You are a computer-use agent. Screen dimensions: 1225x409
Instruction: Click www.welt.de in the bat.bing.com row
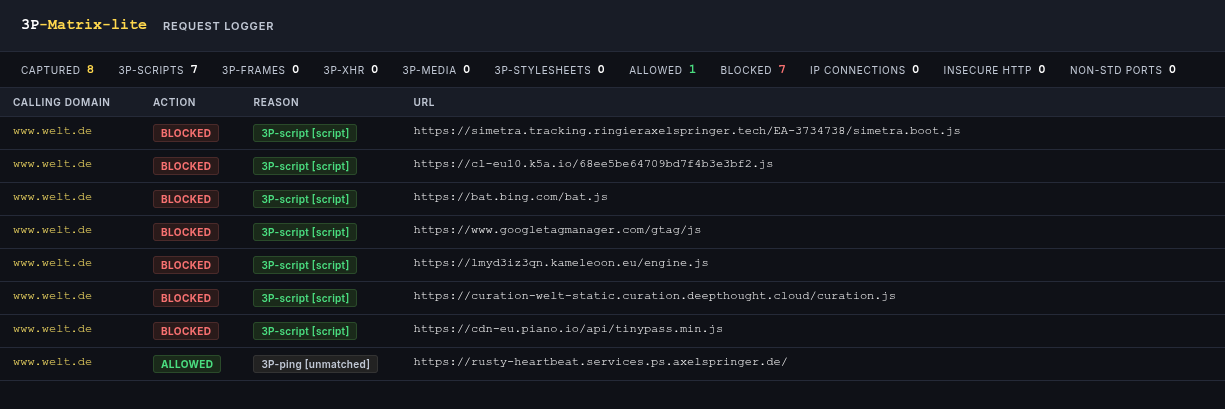tap(52, 197)
